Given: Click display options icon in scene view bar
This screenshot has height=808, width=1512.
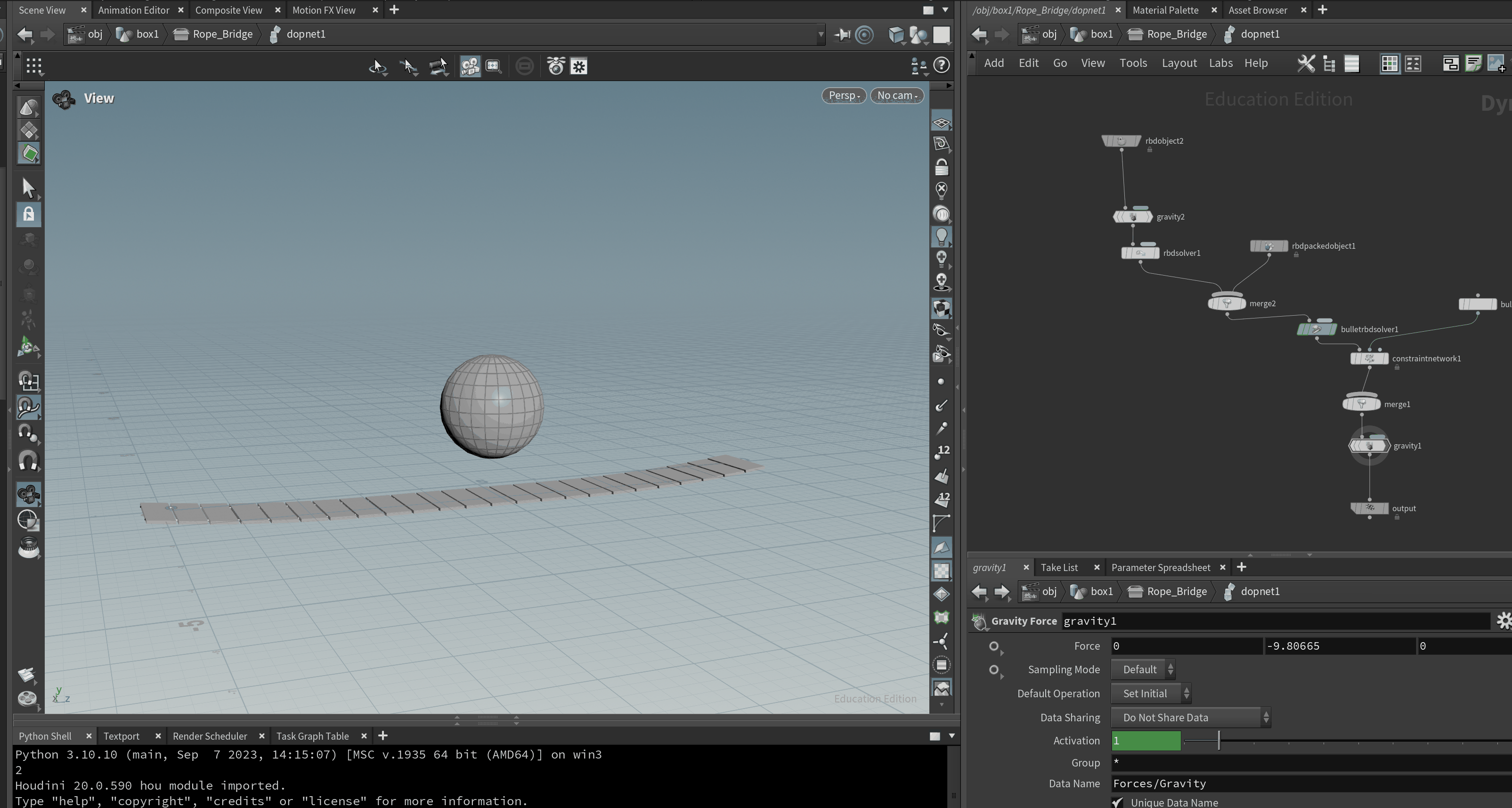Looking at the screenshot, I should coord(896,35).
